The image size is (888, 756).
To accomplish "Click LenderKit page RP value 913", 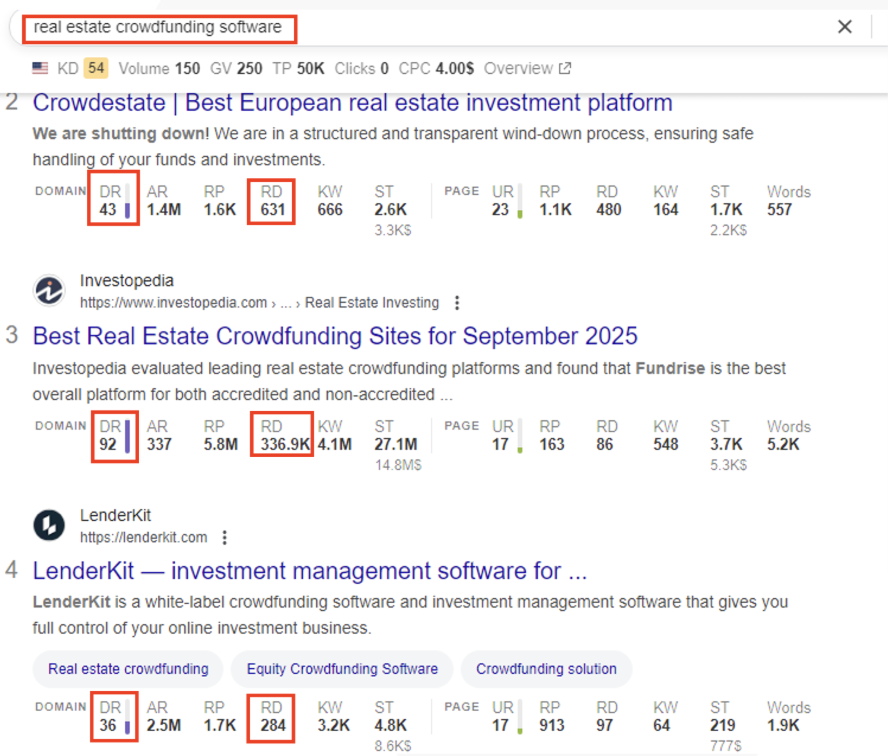I will pos(552,725).
